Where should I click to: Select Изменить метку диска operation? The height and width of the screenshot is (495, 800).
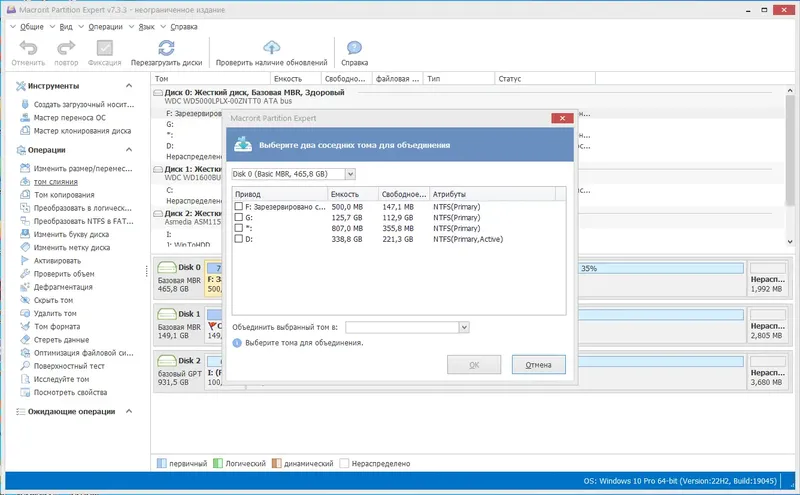click(x=71, y=248)
